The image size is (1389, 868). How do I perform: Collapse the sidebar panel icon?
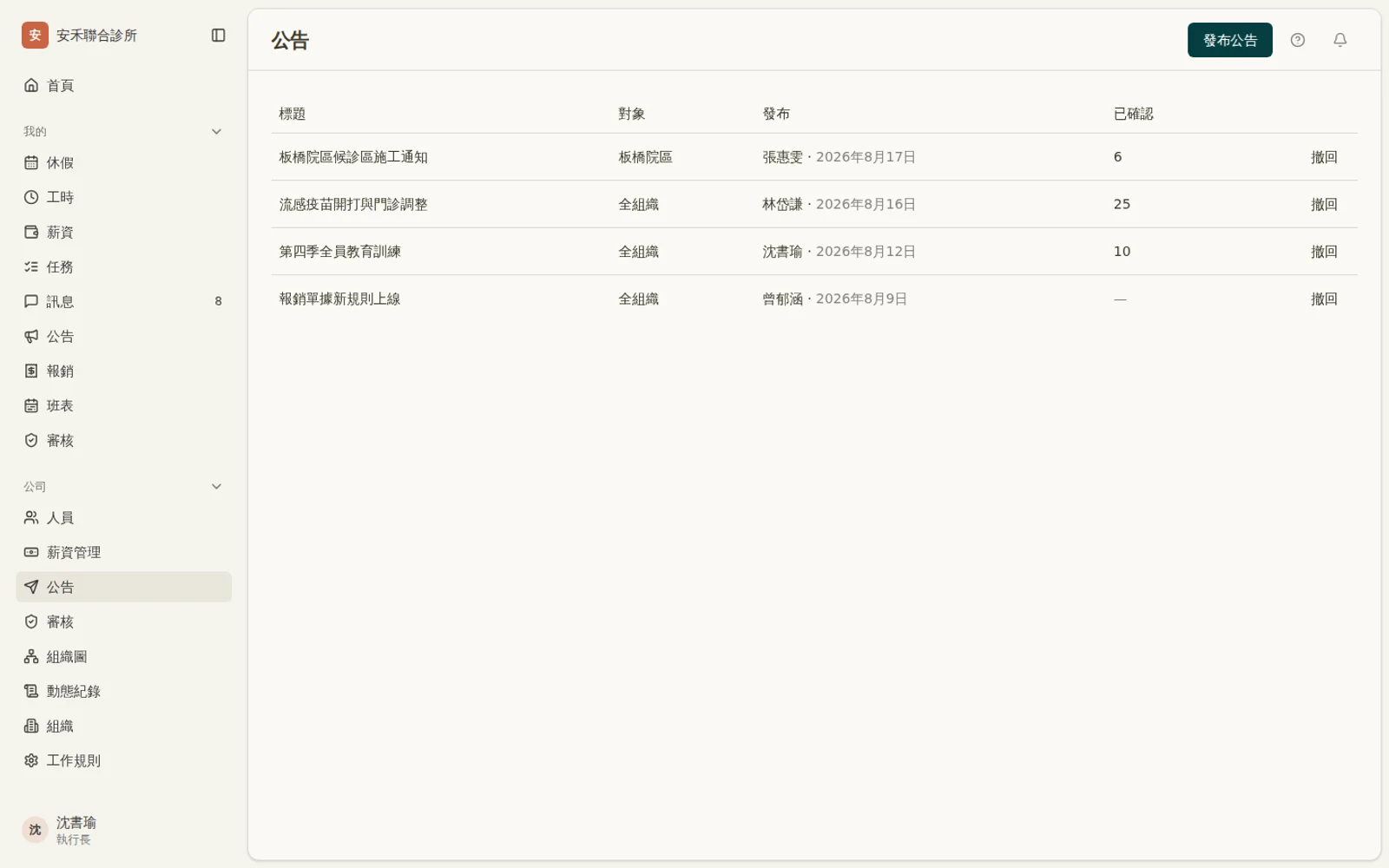coord(218,36)
